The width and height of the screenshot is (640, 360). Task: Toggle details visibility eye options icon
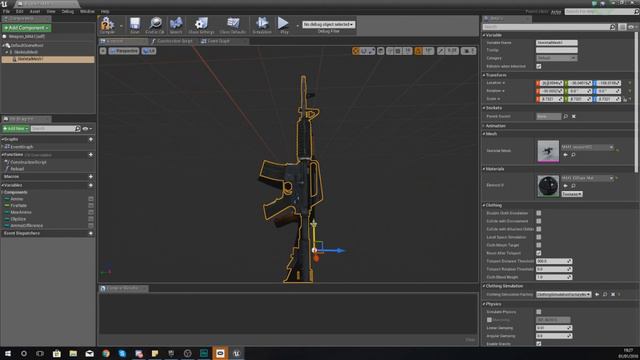pyautogui.click(x=632, y=27)
